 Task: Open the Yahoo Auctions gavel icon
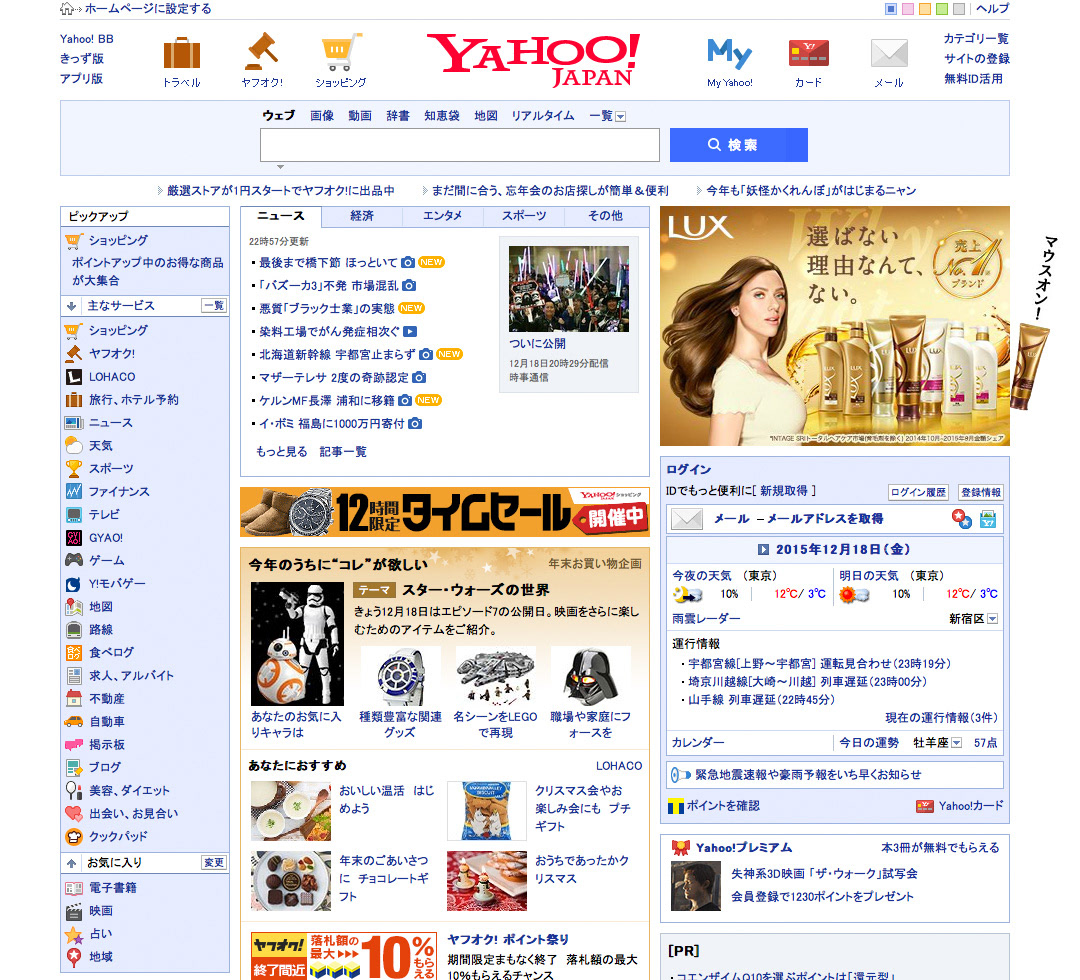point(262,52)
